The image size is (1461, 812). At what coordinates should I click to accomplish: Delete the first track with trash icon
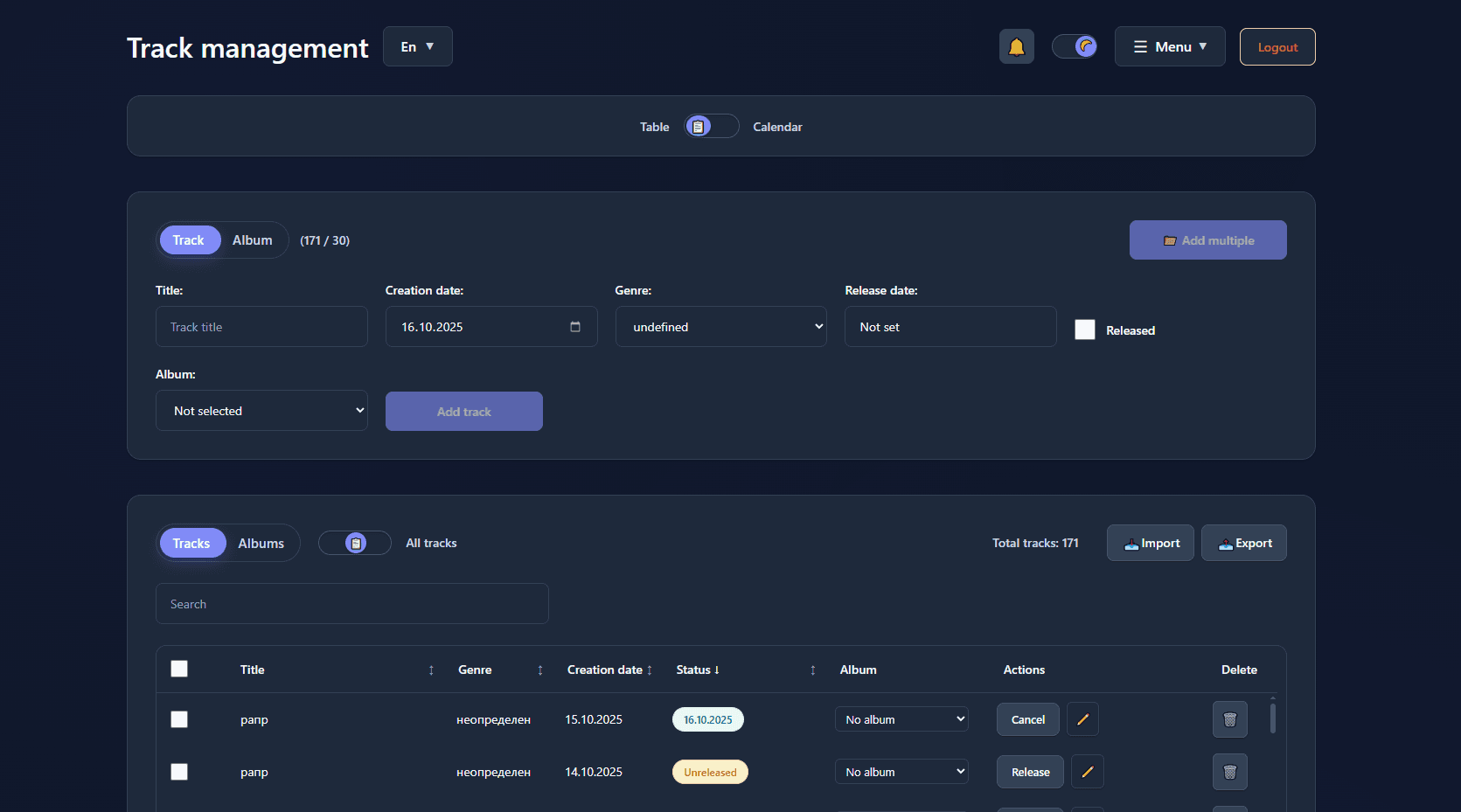[1229, 719]
